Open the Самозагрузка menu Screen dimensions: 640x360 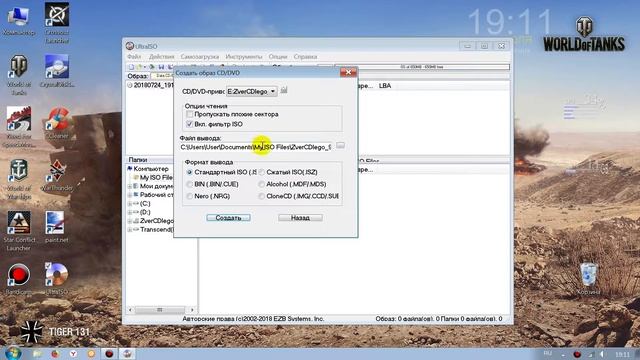pos(200,56)
